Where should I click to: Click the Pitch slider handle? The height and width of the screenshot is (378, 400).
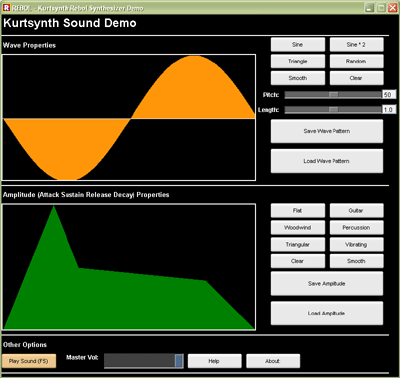(333, 95)
